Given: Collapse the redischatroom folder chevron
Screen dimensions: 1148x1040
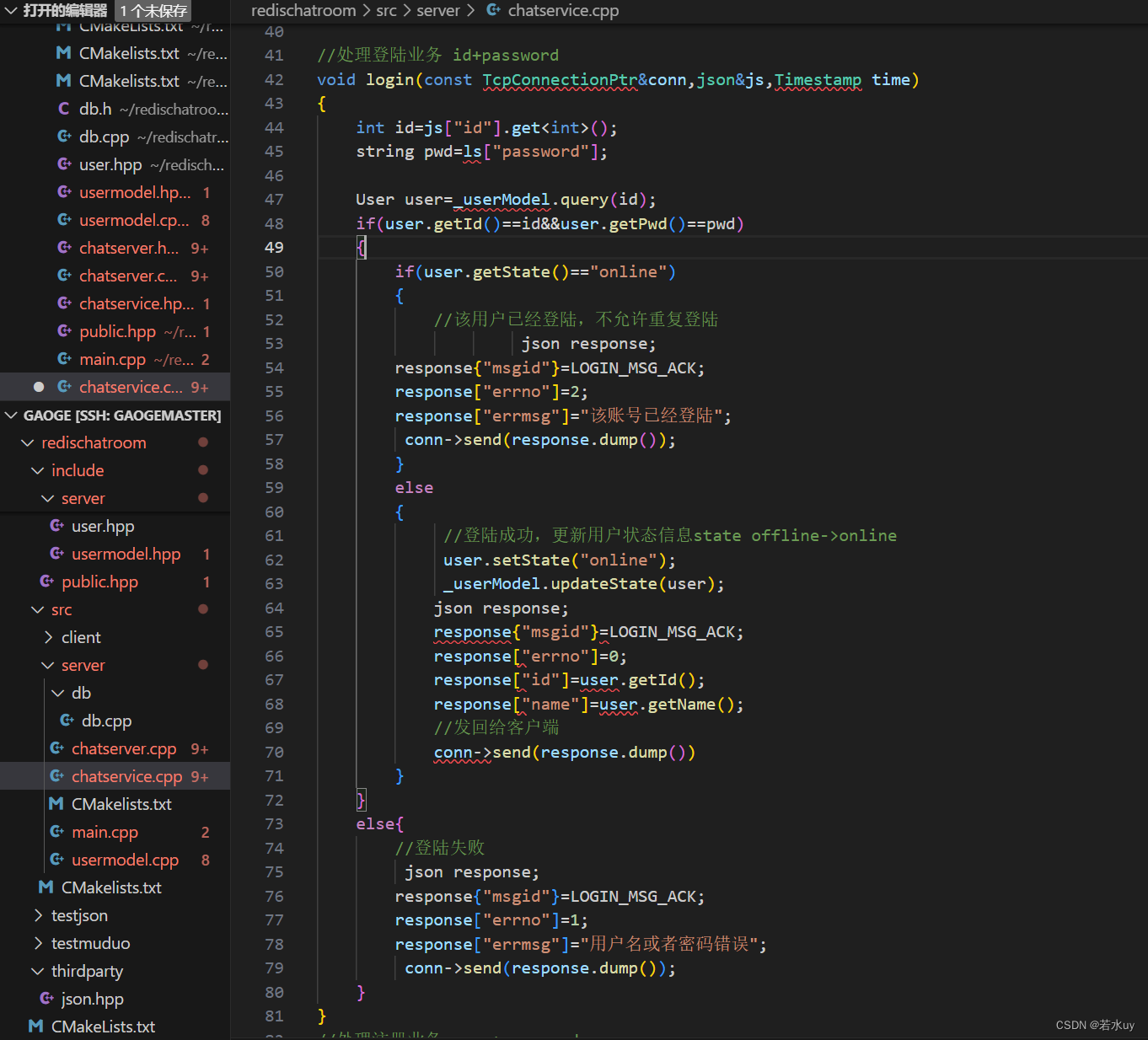Looking at the screenshot, I should [x=28, y=443].
